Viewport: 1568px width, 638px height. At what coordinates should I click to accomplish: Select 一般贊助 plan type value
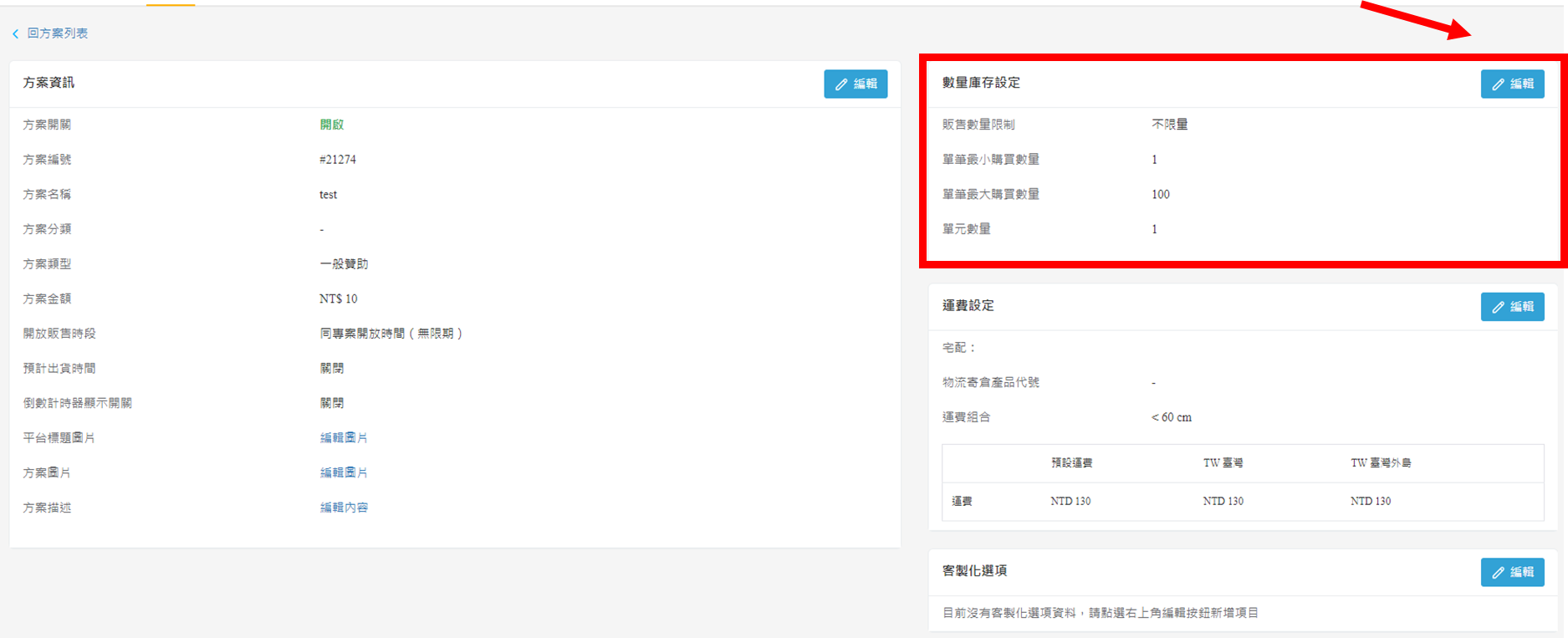click(x=344, y=264)
